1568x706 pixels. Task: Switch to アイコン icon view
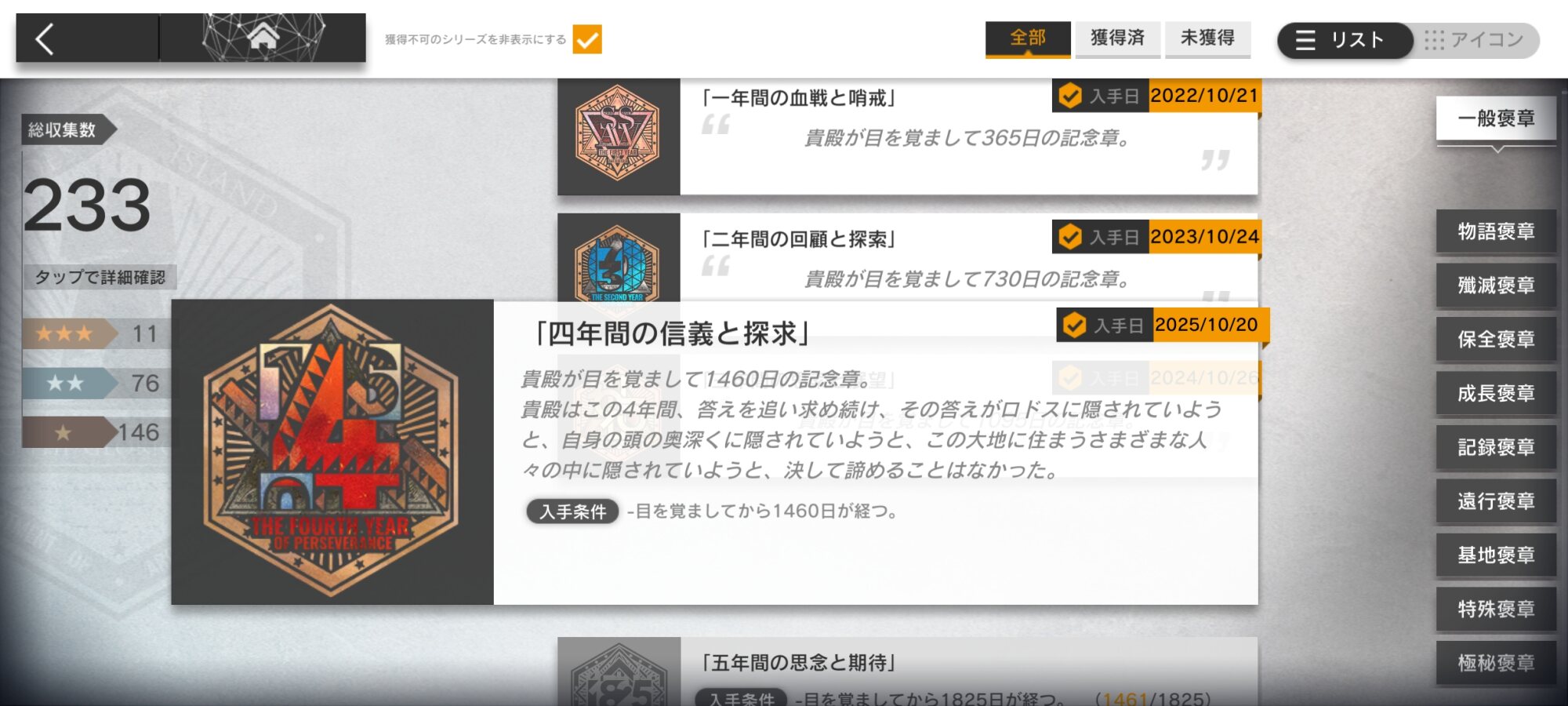(1475, 40)
